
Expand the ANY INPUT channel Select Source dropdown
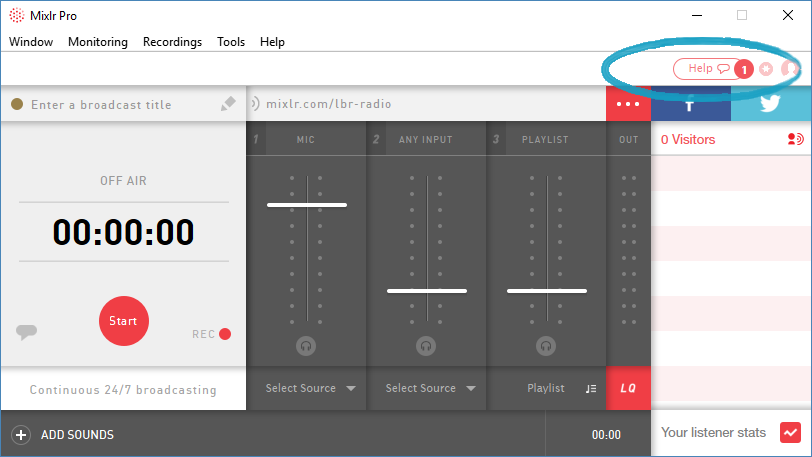point(430,388)
